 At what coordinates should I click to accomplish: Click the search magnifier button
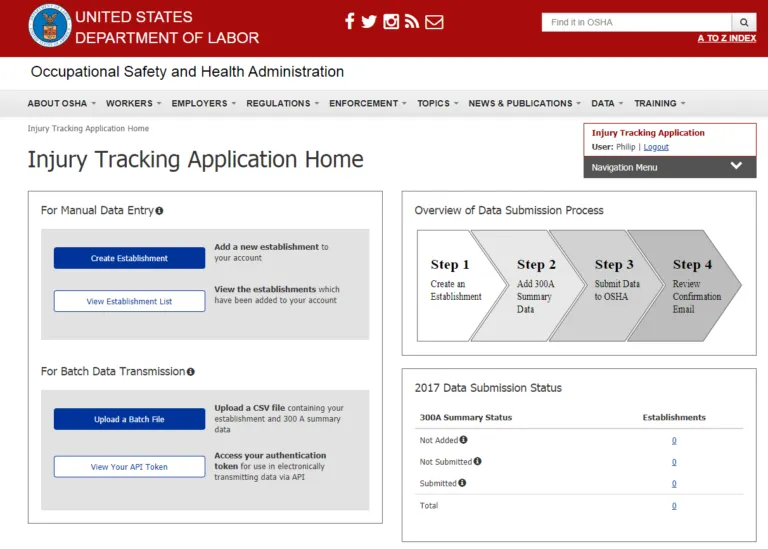tap(744, 22)
